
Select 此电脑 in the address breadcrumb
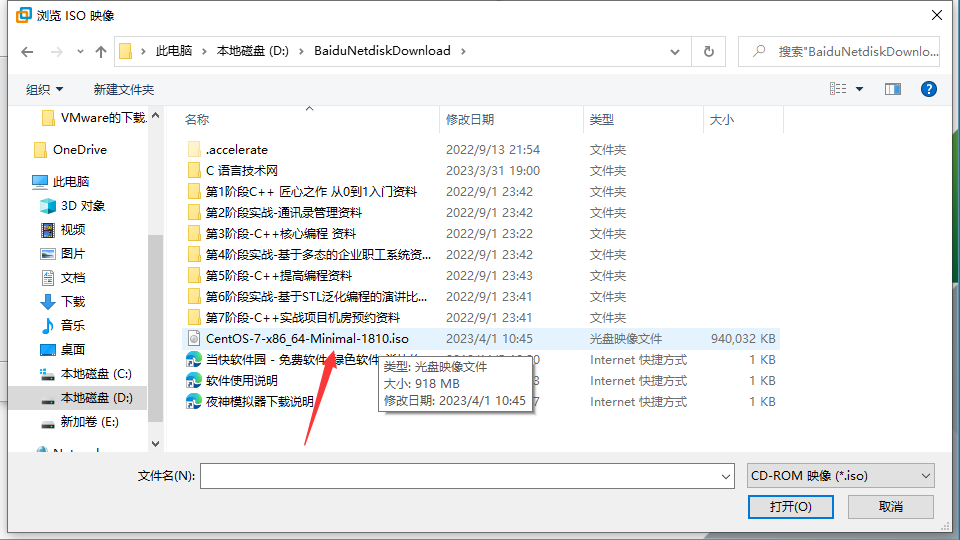(174, 51)
